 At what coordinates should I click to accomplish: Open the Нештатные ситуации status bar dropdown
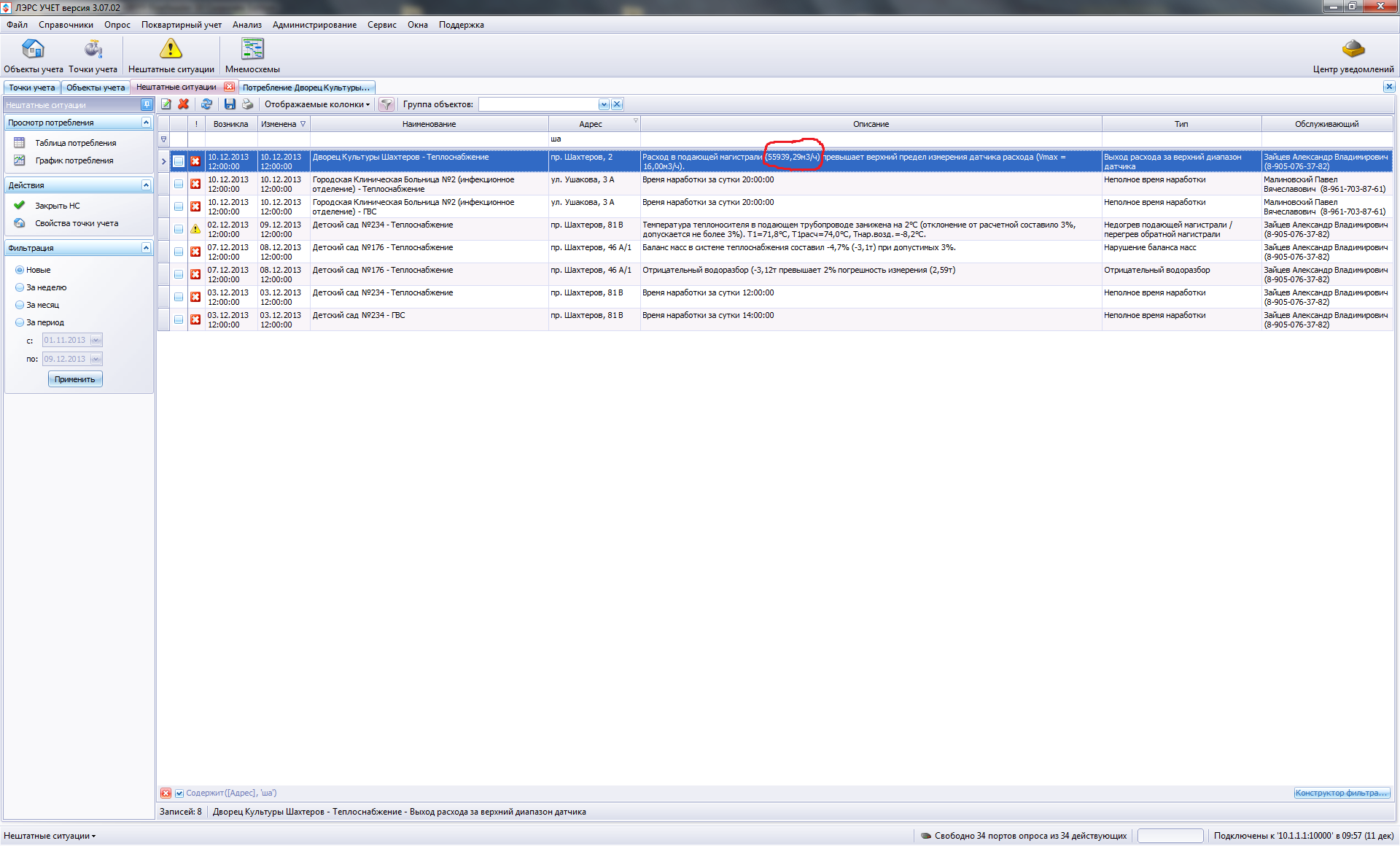pos(50,836)
